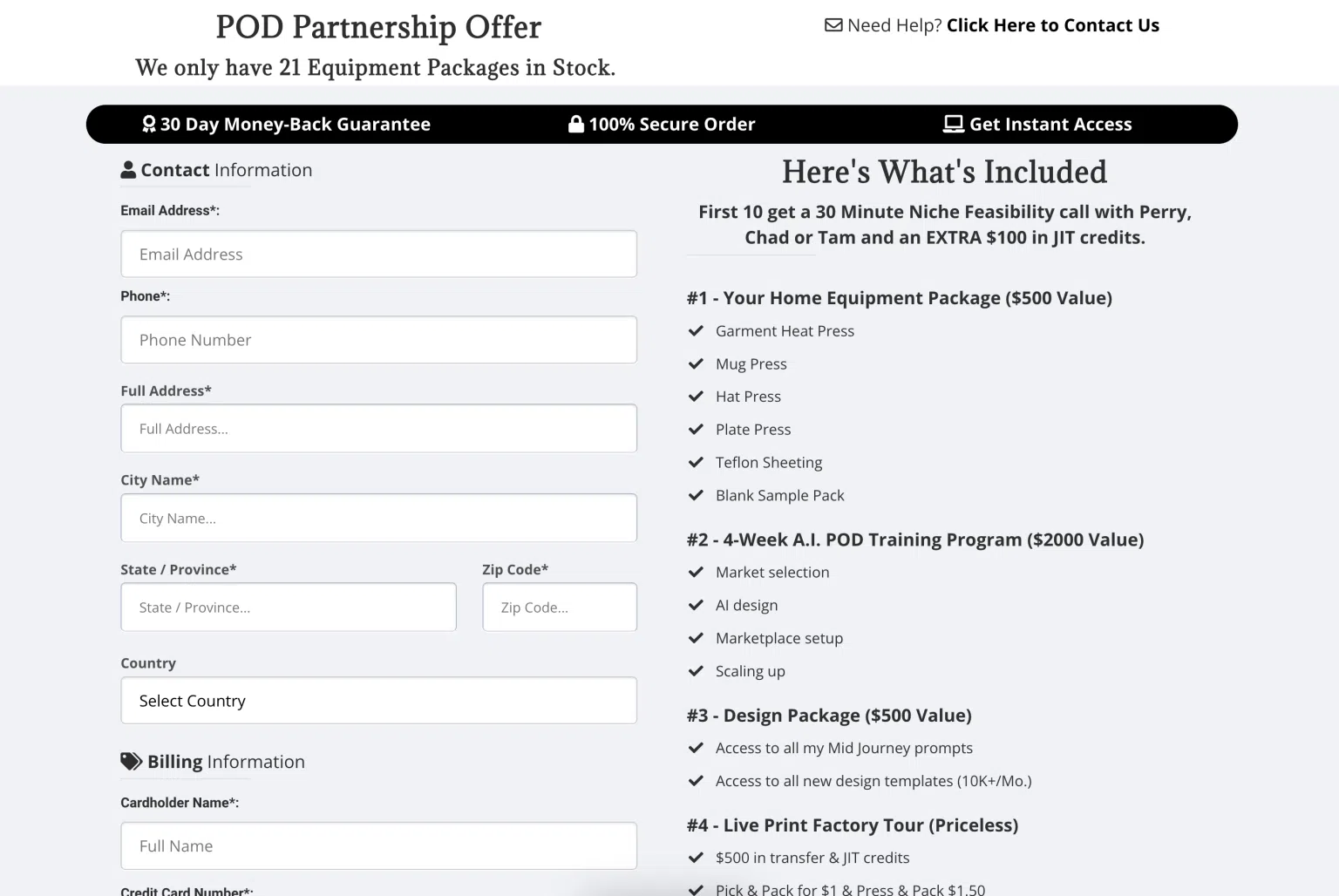The image size is (1339, 896).
Task: Click the Get Instant Access label
Action: (1050, 124)
